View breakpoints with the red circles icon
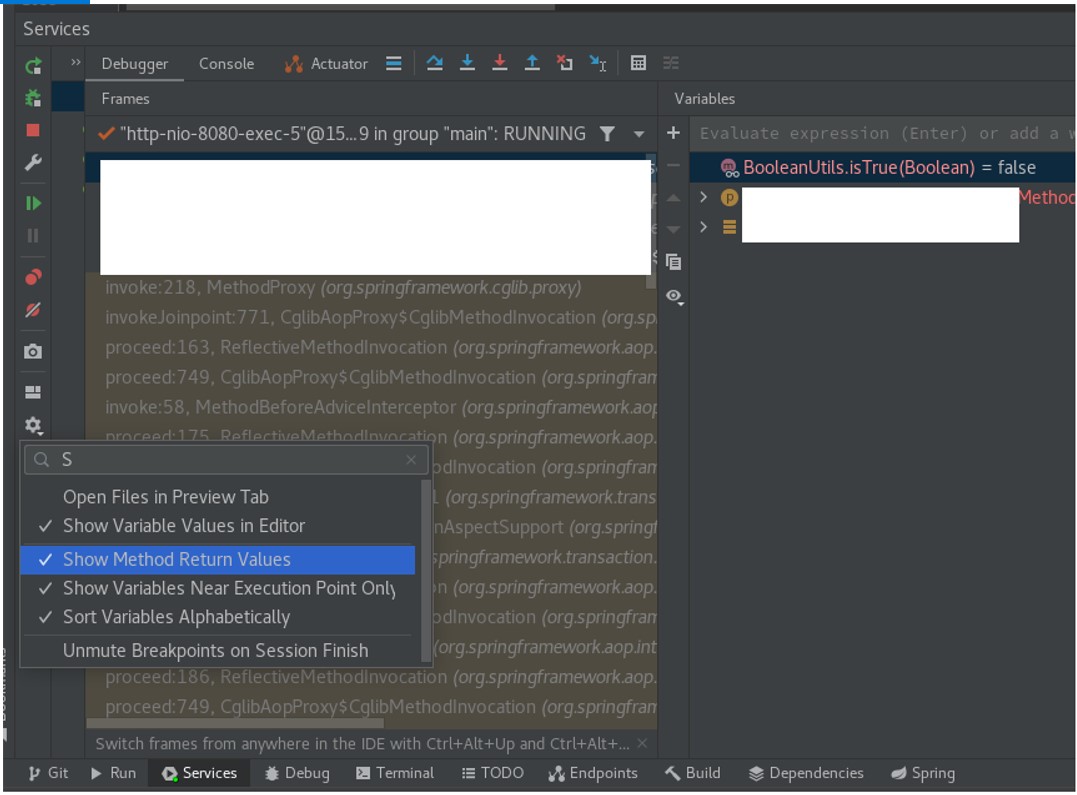Image resolution: width=1077 pixels, height=795 pixels. tap(33, 277)
